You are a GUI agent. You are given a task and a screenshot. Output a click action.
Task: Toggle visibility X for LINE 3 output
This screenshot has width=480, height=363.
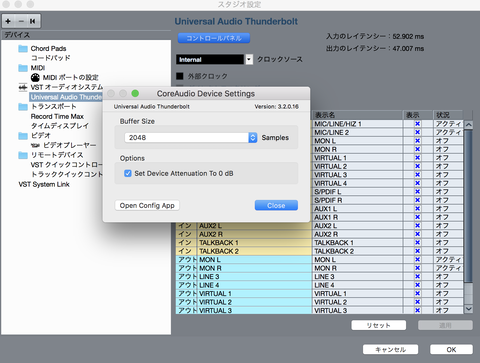point(417,277)
